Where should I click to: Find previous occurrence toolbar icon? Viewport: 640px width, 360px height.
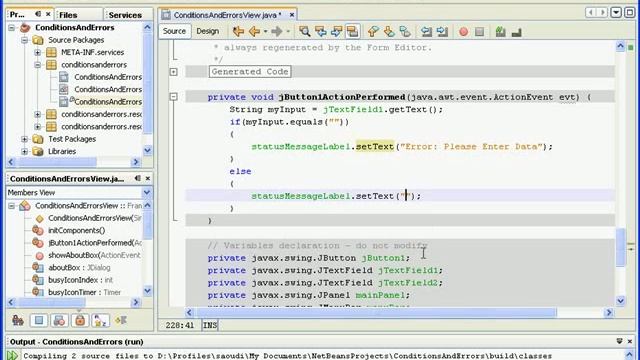coord(321,31)
